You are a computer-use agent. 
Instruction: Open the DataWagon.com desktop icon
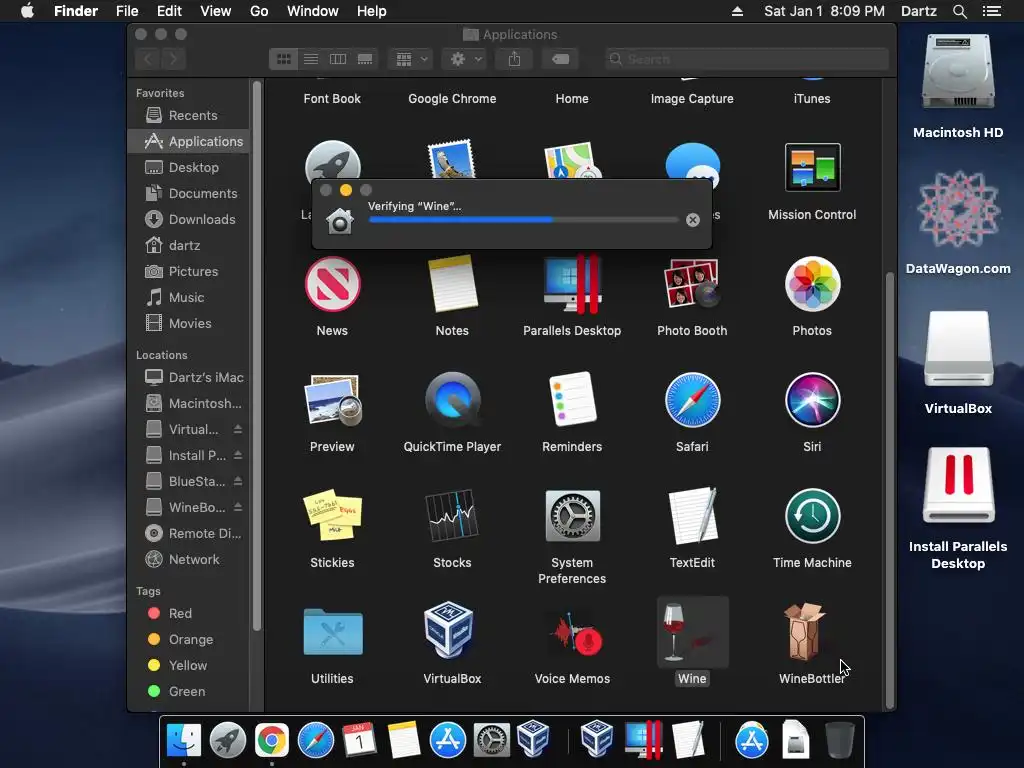click(x=958, y=209)
